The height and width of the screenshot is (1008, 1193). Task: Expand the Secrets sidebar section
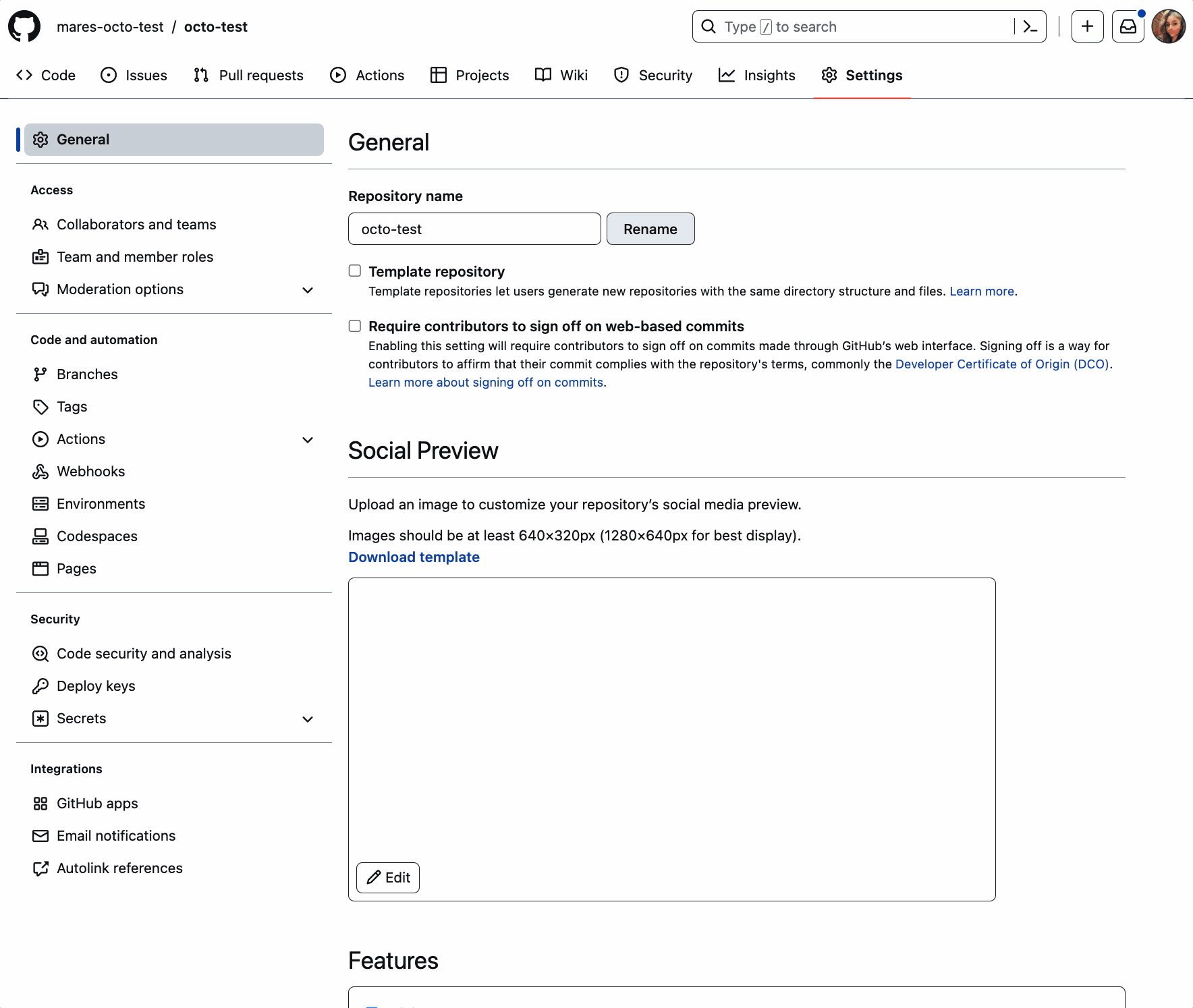click(308, 719)
